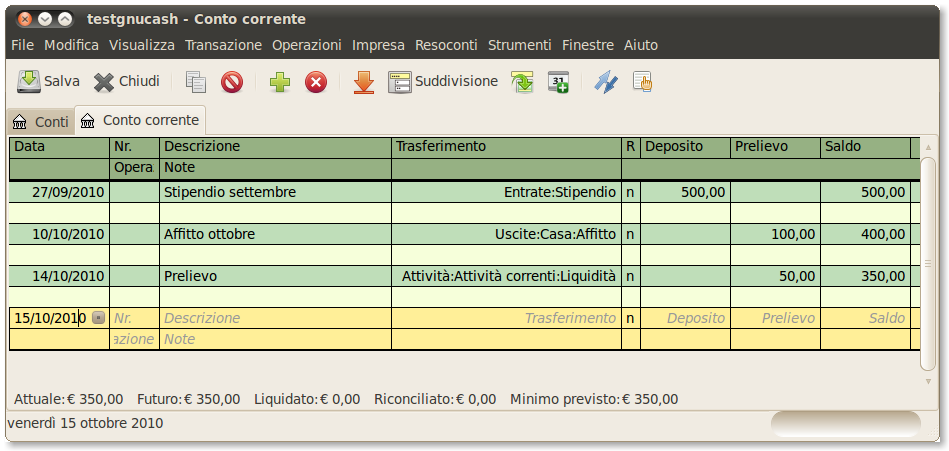Click the green jump-to-account arrow icon
Screen dimensions: 949x451
[522, 82]
